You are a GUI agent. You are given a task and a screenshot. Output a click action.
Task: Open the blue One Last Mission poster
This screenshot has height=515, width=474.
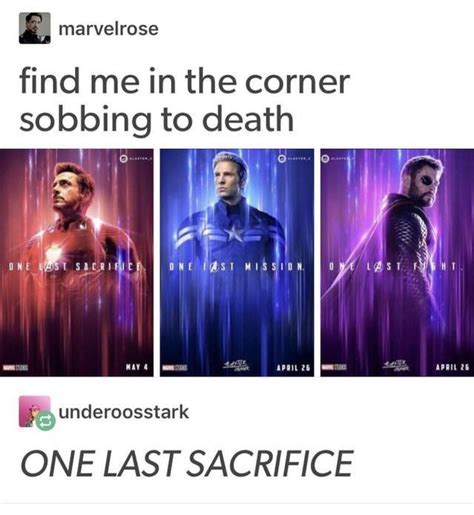(x=237, y=263)
